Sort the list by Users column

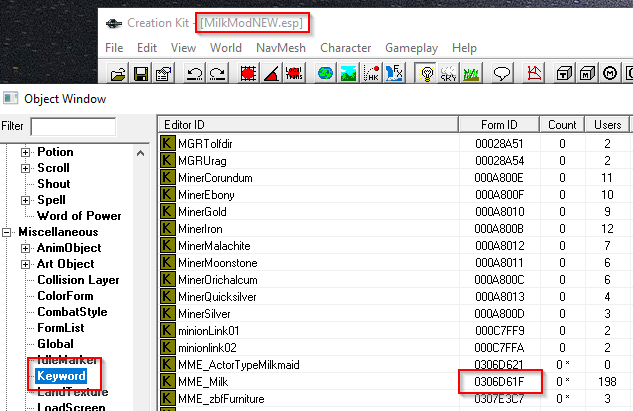607,125
